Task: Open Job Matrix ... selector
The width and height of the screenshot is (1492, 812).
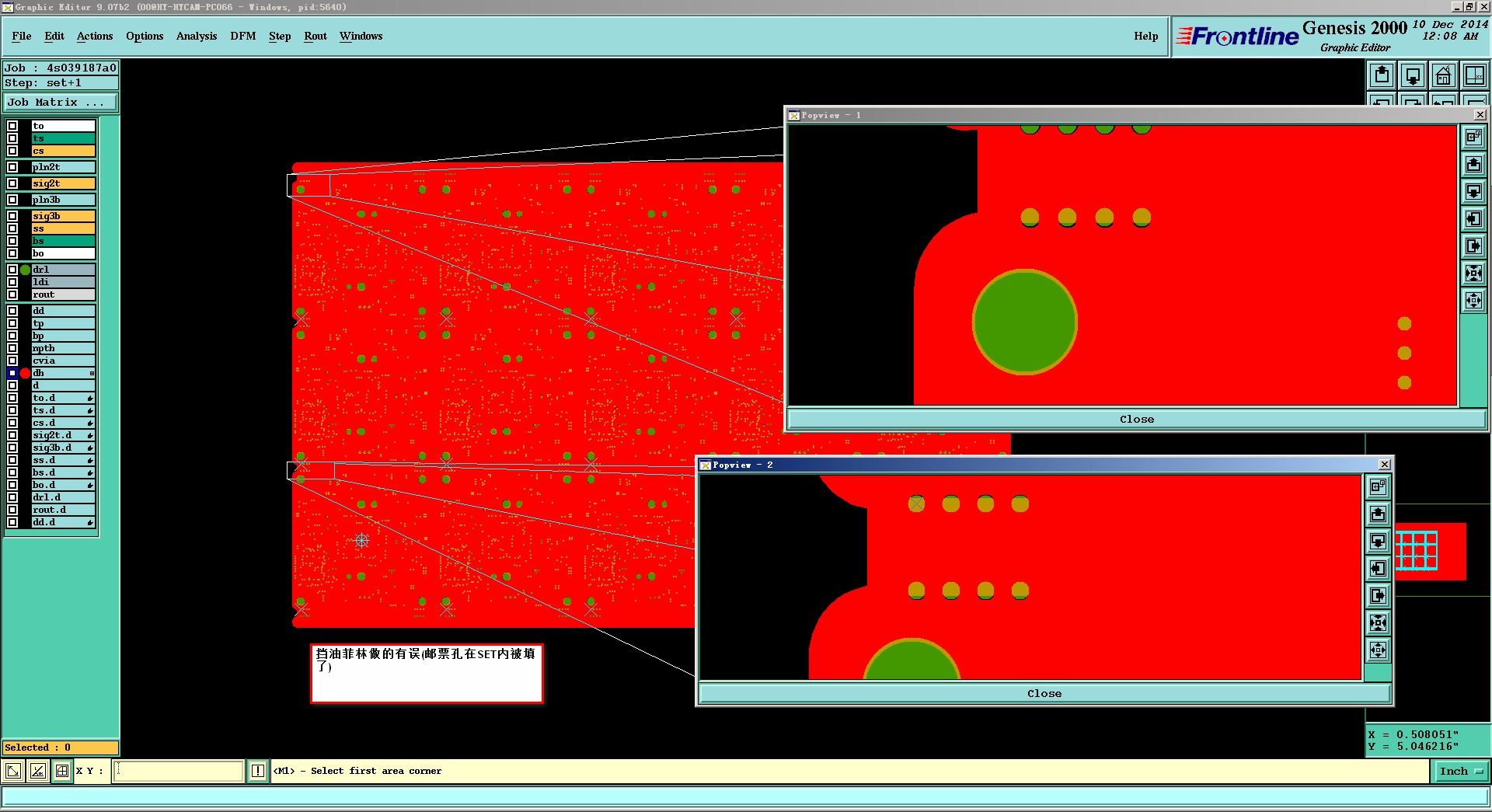Action: click(60, 102)
